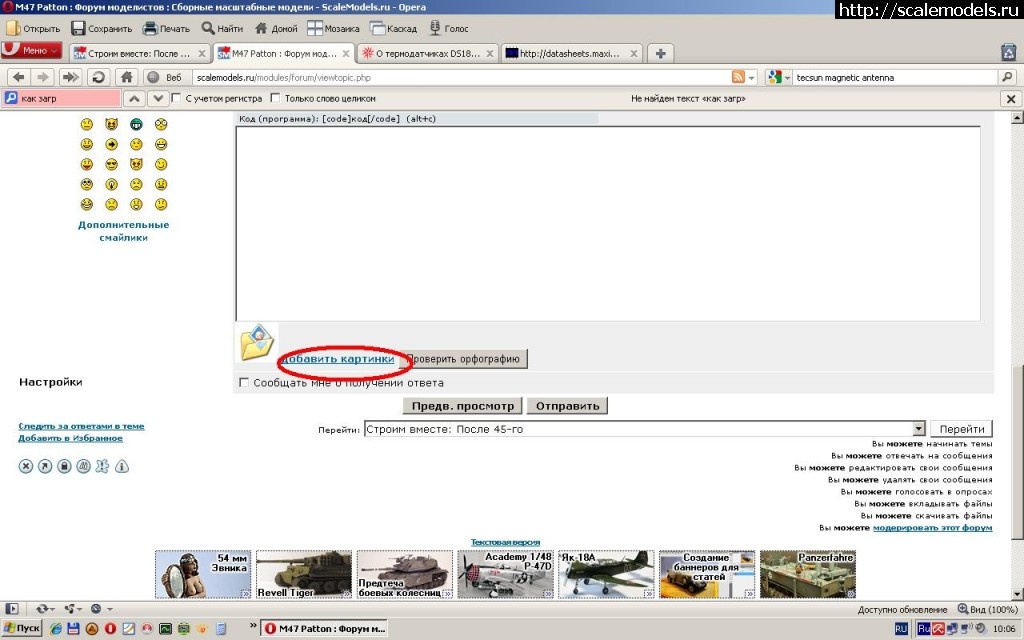Click the Revell Tiger banner thumbnail
This screenshot has height=640, width=1024.
tap(304, 574)
